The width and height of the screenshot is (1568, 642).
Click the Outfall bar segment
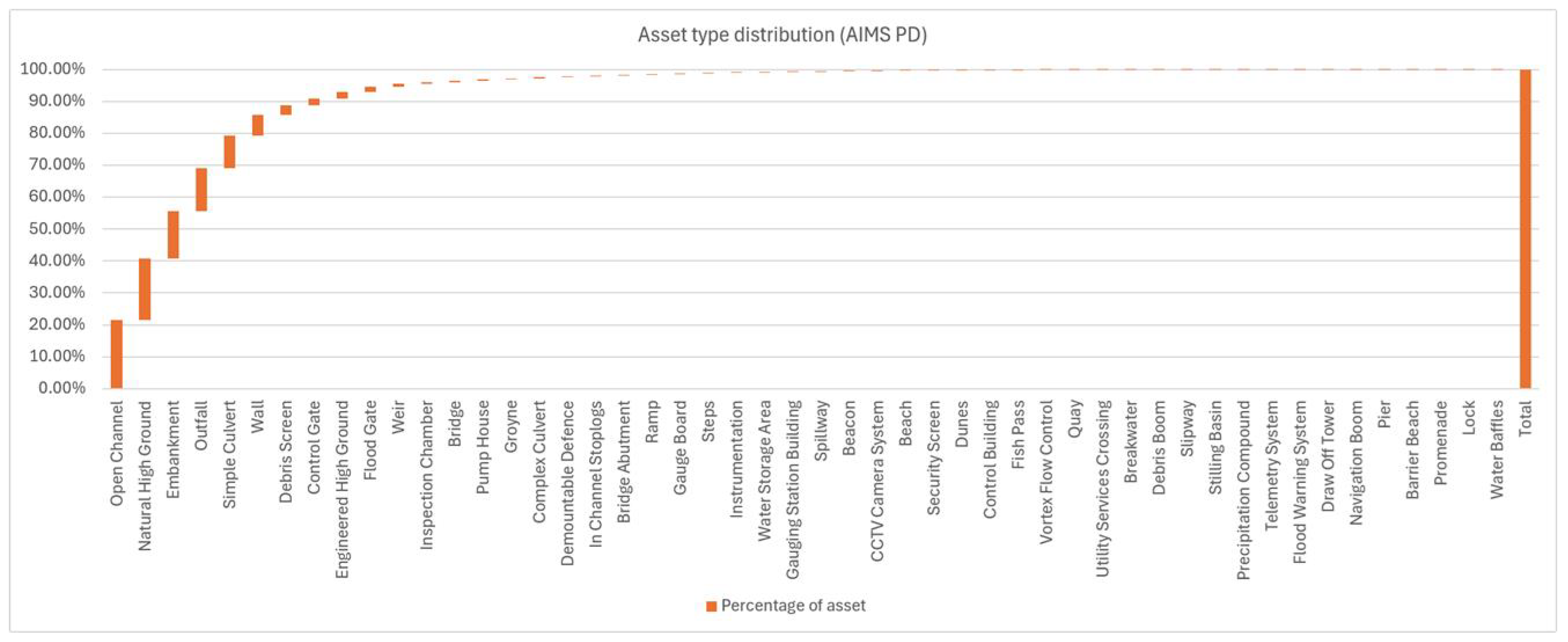202,189
